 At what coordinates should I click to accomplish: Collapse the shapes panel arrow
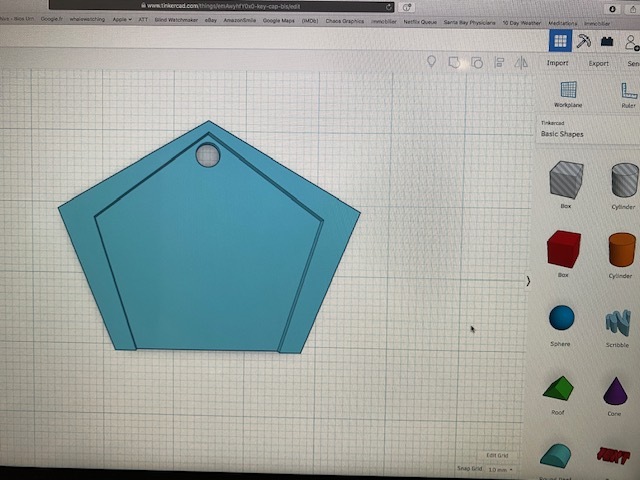(x=528, y=281)
